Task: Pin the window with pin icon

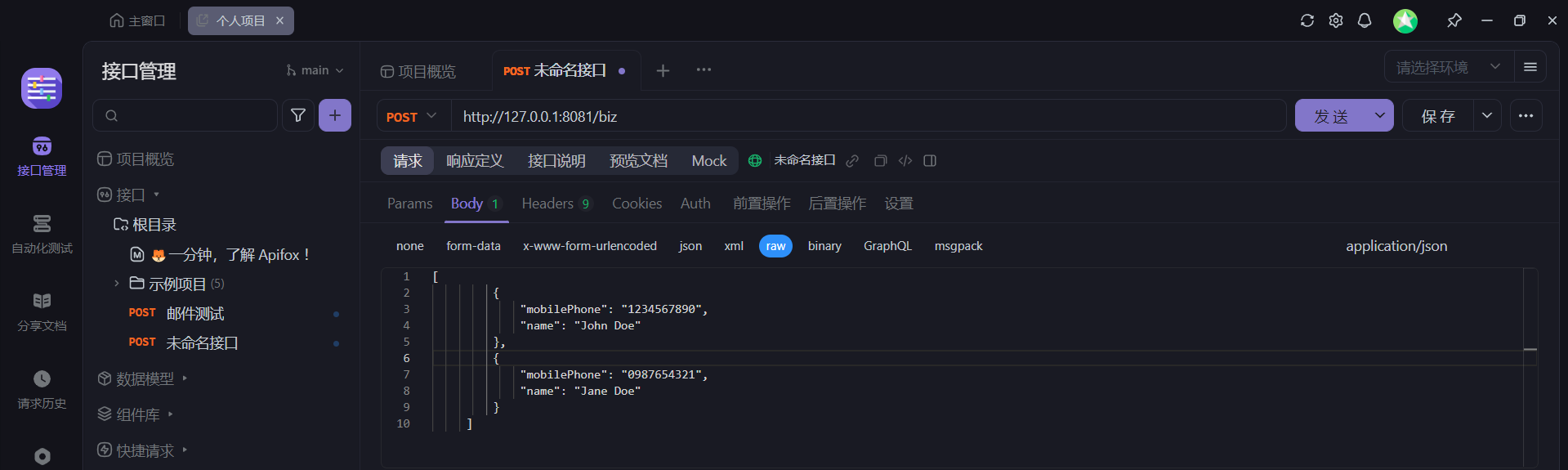Action: pos(1454,20)
